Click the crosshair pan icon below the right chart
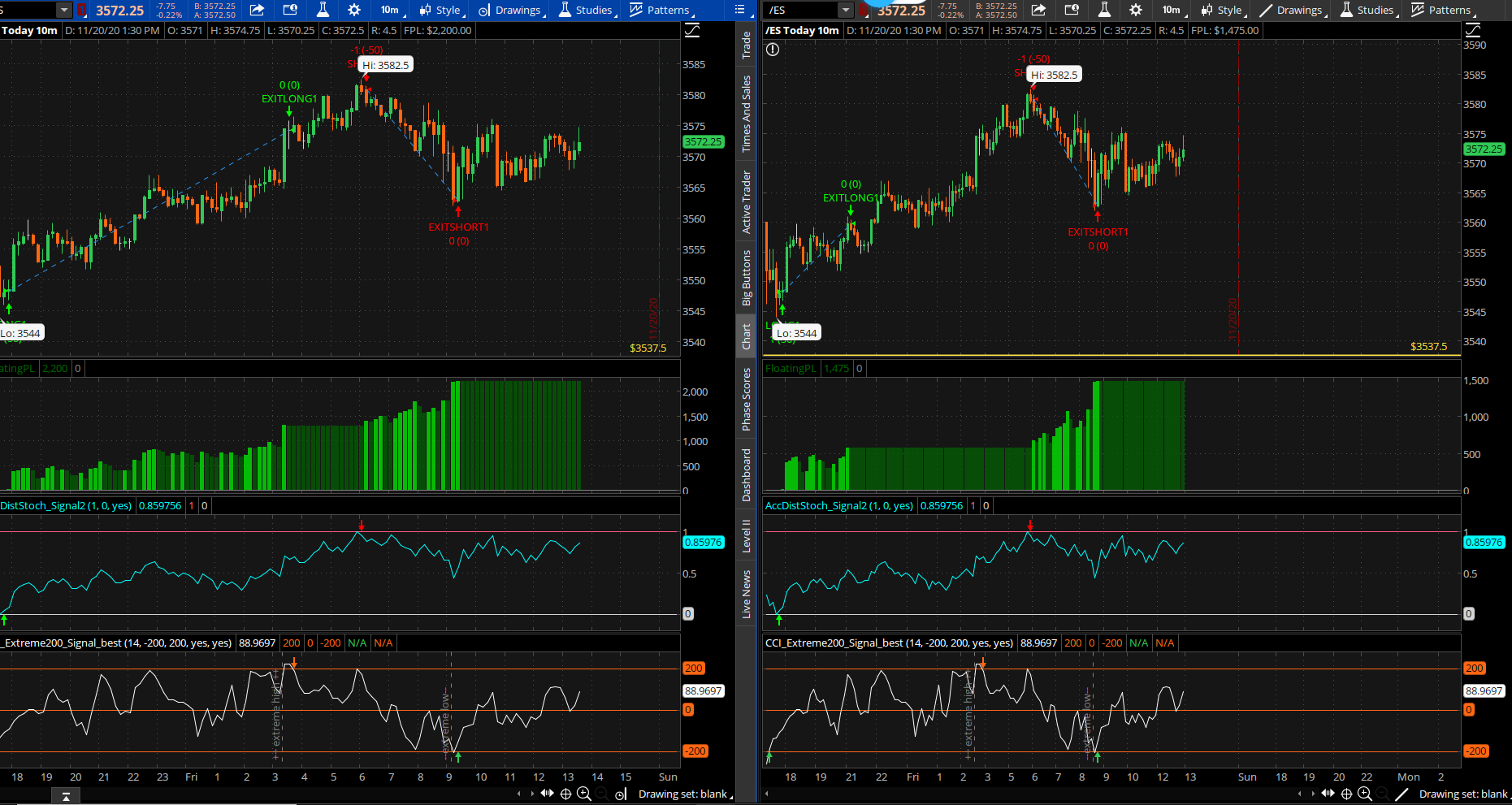This screenshot has height=805, width=1512. (x=1346, y=794)
